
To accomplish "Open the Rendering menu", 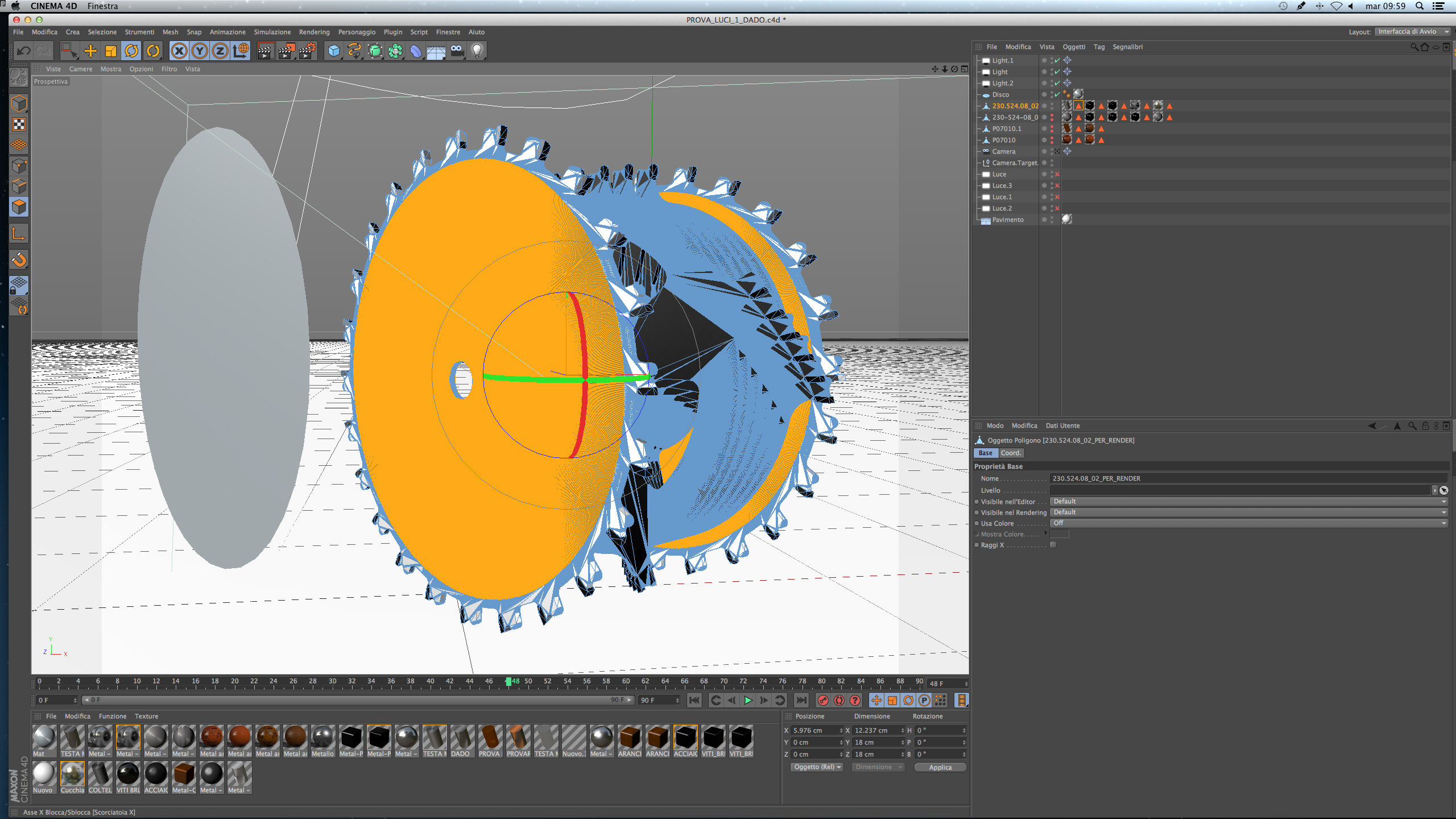I will [314, 32].
